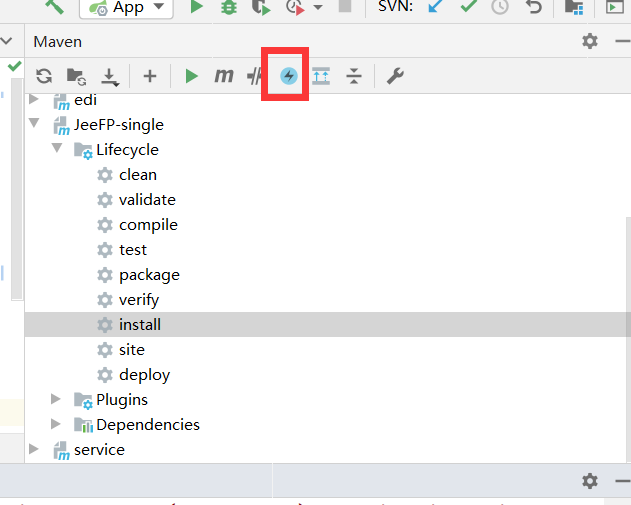631x505 pixels.
Task: Select the package lifecycle goal
Action: tap(149, 275)
